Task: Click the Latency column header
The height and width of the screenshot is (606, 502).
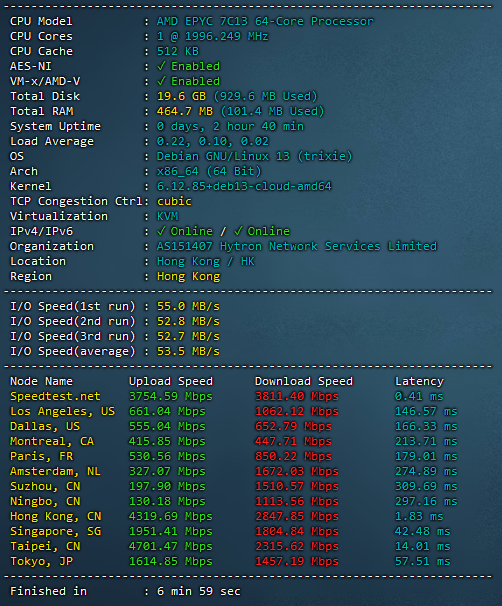Action: 419,381
